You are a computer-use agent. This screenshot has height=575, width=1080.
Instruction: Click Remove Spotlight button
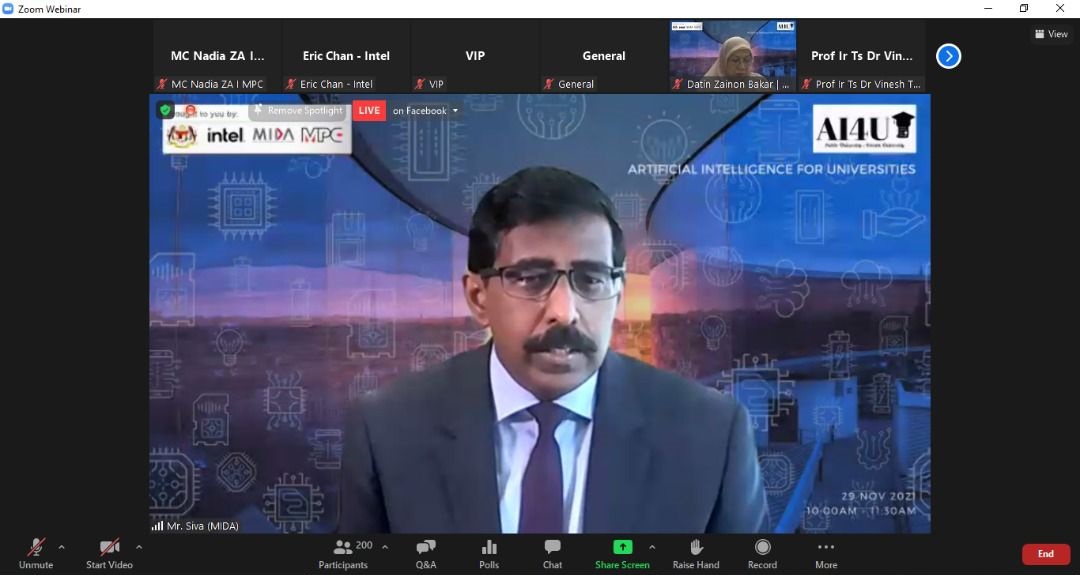pos(298,111)
